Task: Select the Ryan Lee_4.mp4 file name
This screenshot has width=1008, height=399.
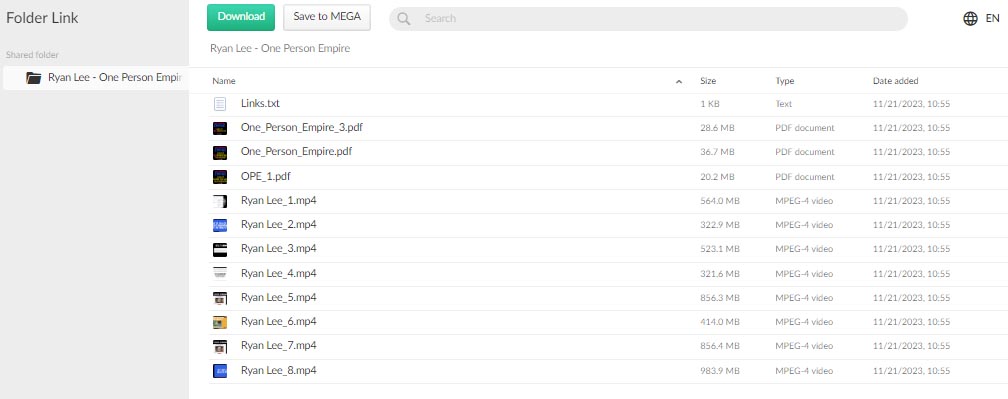Action: point(278,273)
